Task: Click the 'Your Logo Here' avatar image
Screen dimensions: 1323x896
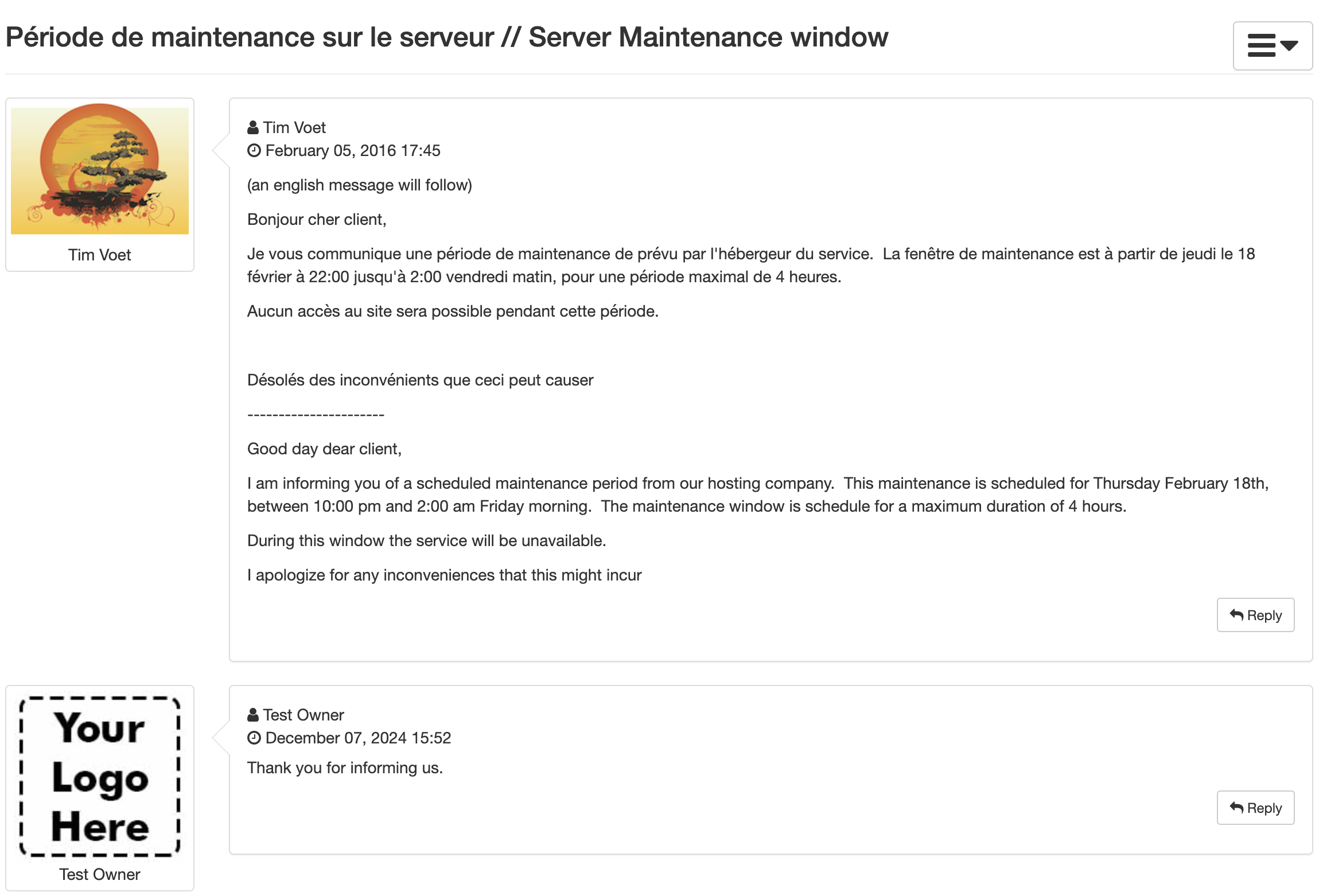Action: [100, 777]
